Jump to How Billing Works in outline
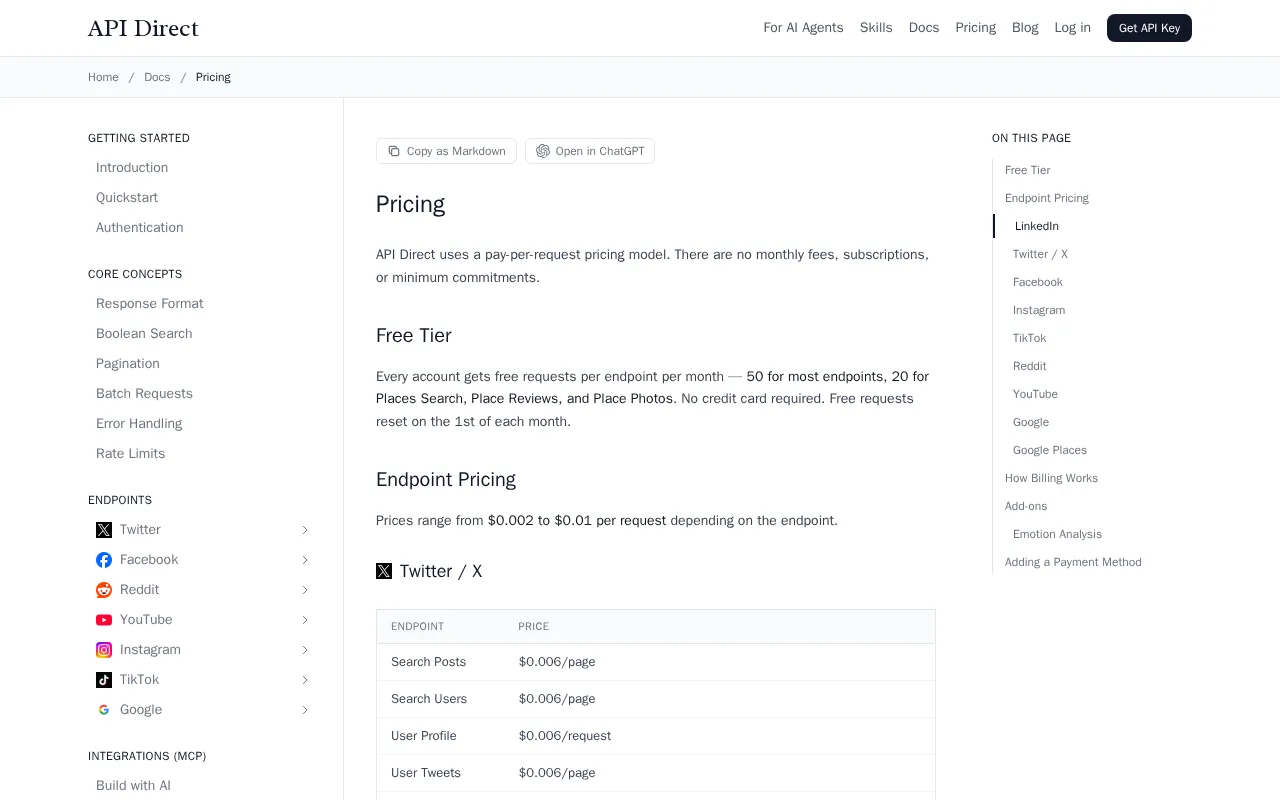Screen dimensions: 1280x800 click(1052, 478)
